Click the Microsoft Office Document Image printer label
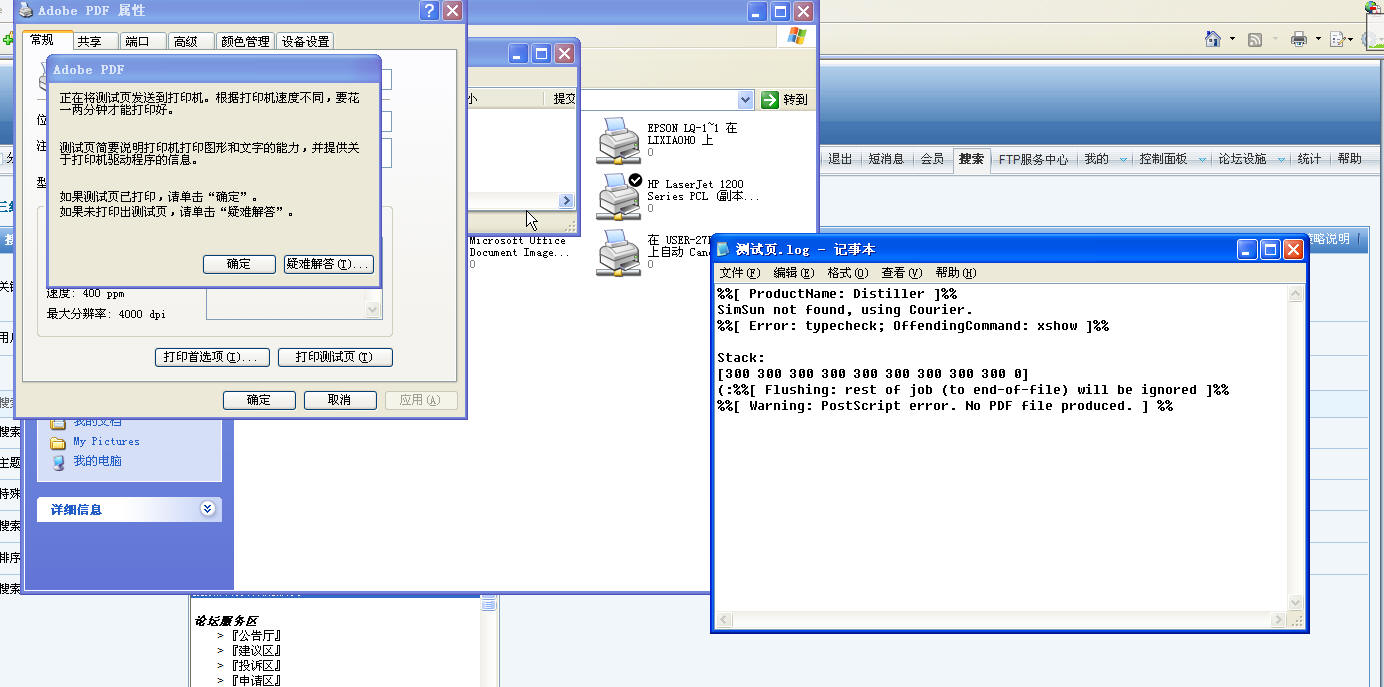Viewport: 1384px width, 687px height. tap(519, 247)
